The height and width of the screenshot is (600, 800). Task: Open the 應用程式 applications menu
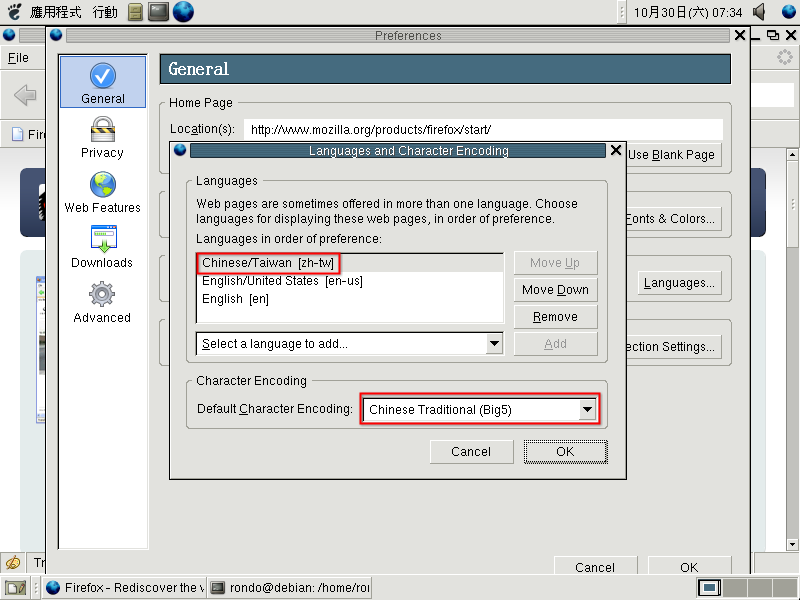coord(55,12)
